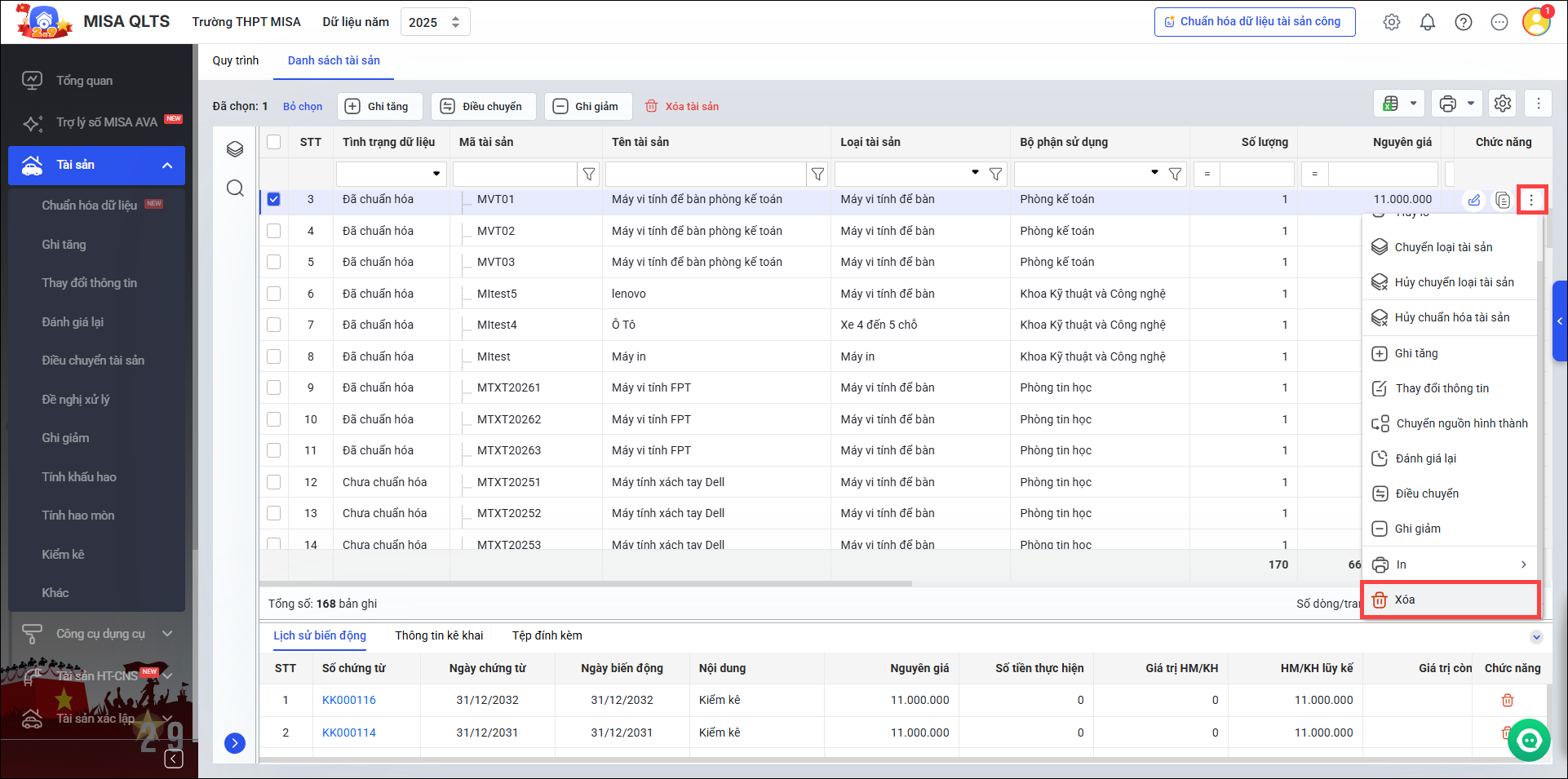
Task: Click the Điều chuyển toolbar button
Action: click(x=482, y=106)
